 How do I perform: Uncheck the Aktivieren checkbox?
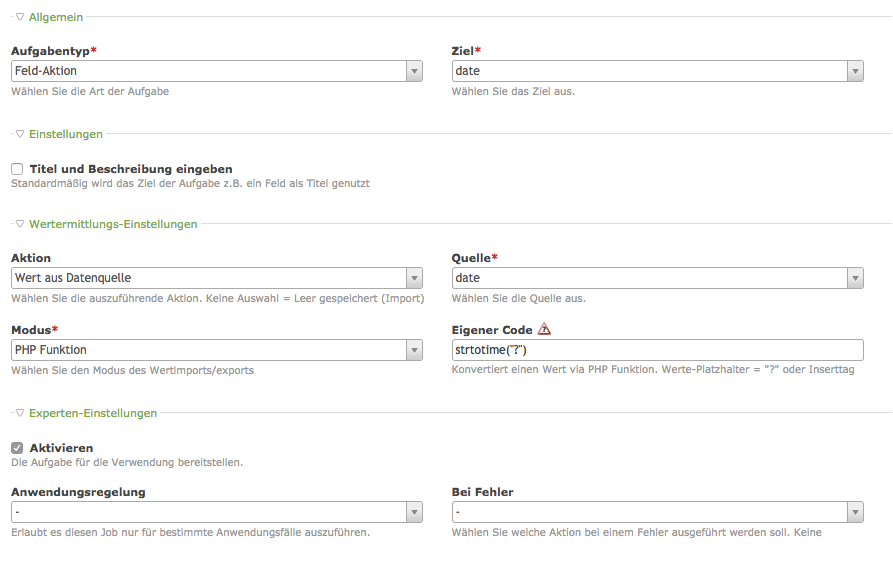pyautogui.click(x=17, y=448)
